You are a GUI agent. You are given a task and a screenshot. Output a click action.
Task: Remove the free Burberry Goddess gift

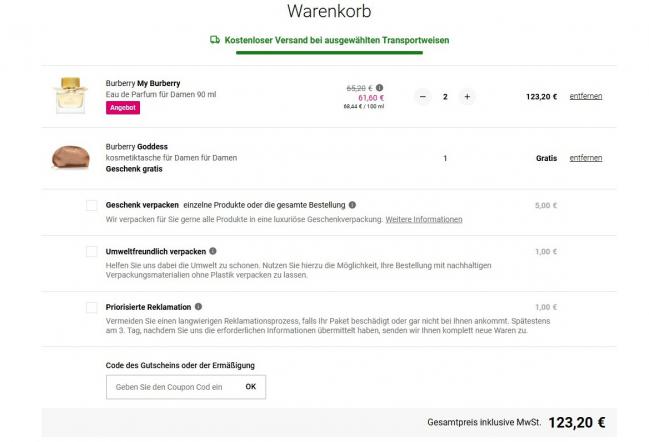pyautogui.click(x=585, y=158)
